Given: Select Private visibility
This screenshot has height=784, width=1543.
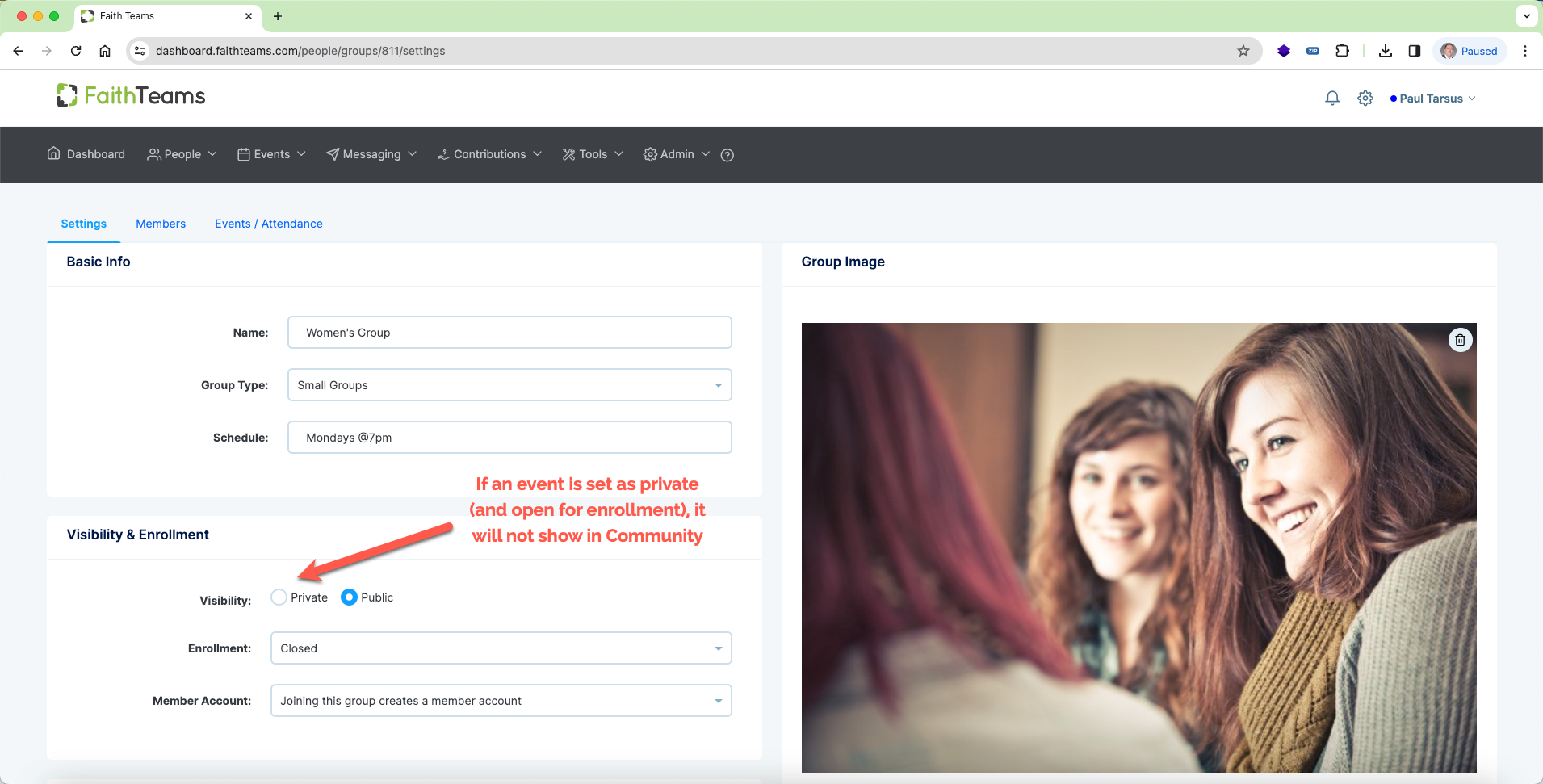Looking at the screenshot, I should point(279,597).
